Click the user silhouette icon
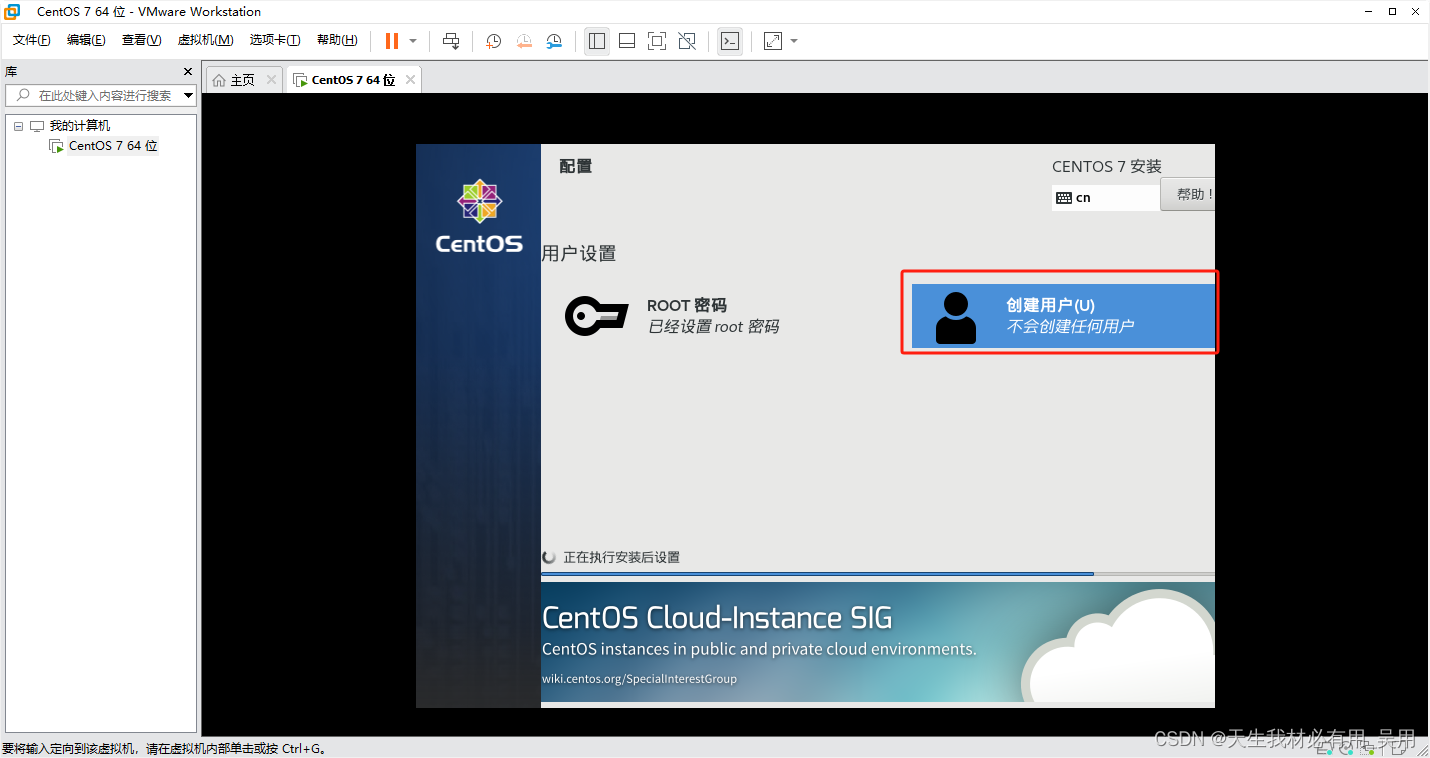Screen dimensions: 1430x758 coord(955,318)
